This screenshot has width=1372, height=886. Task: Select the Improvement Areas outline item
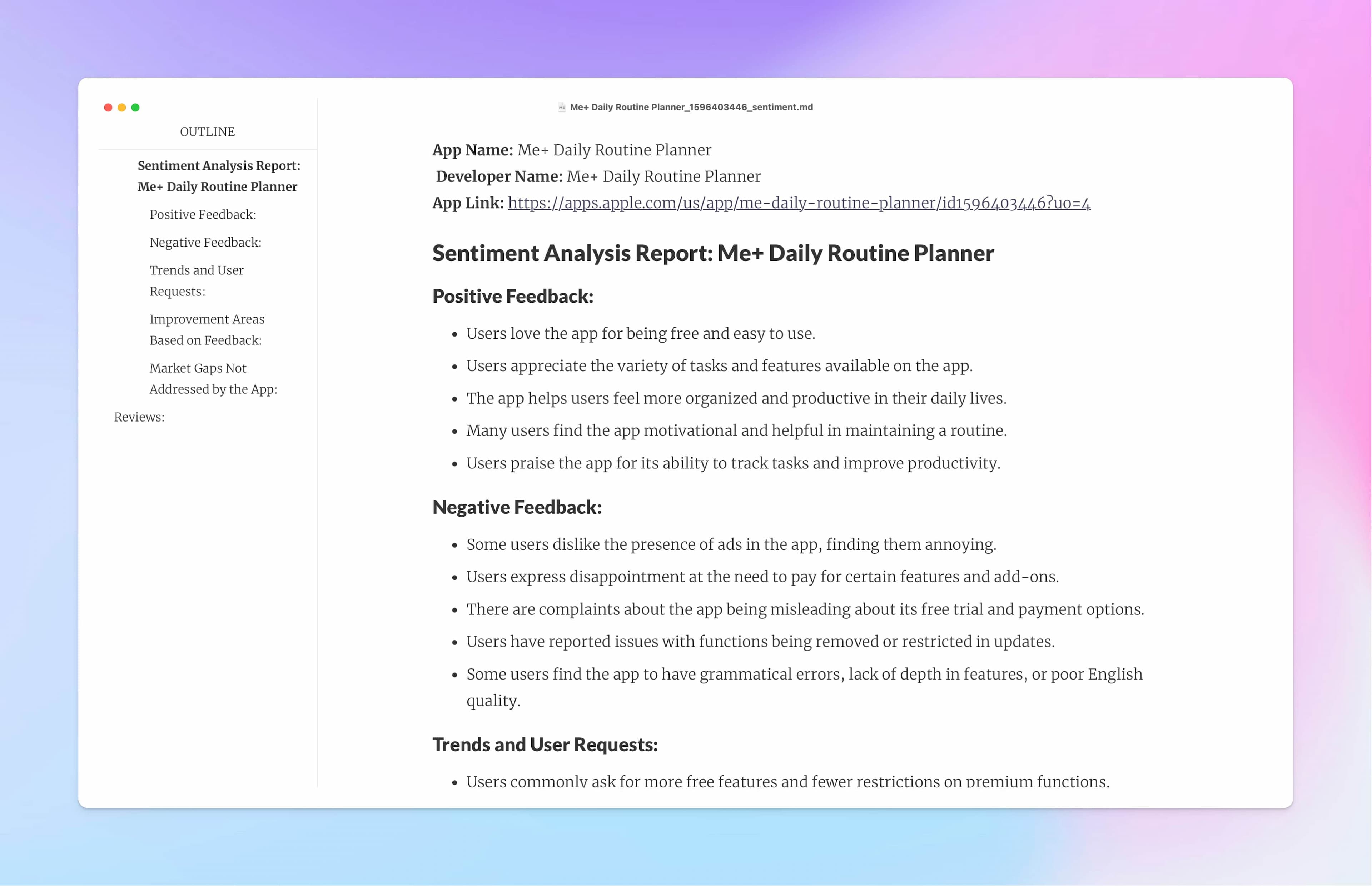tap(206, 329)
